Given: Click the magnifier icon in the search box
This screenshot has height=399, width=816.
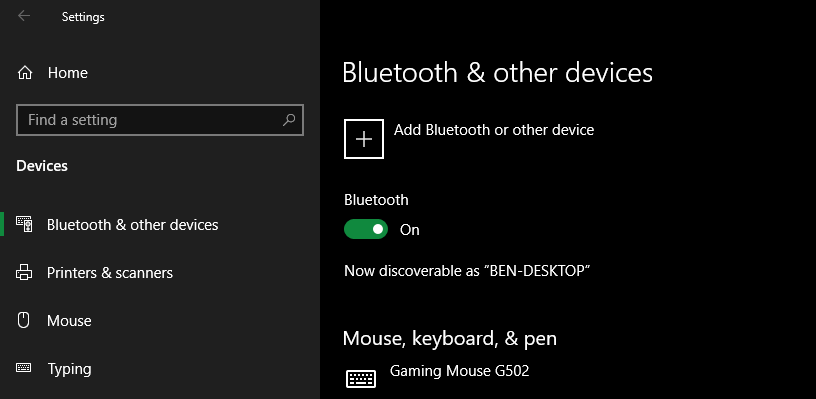Looking at the screenshot, I should (x=289, y=120).
